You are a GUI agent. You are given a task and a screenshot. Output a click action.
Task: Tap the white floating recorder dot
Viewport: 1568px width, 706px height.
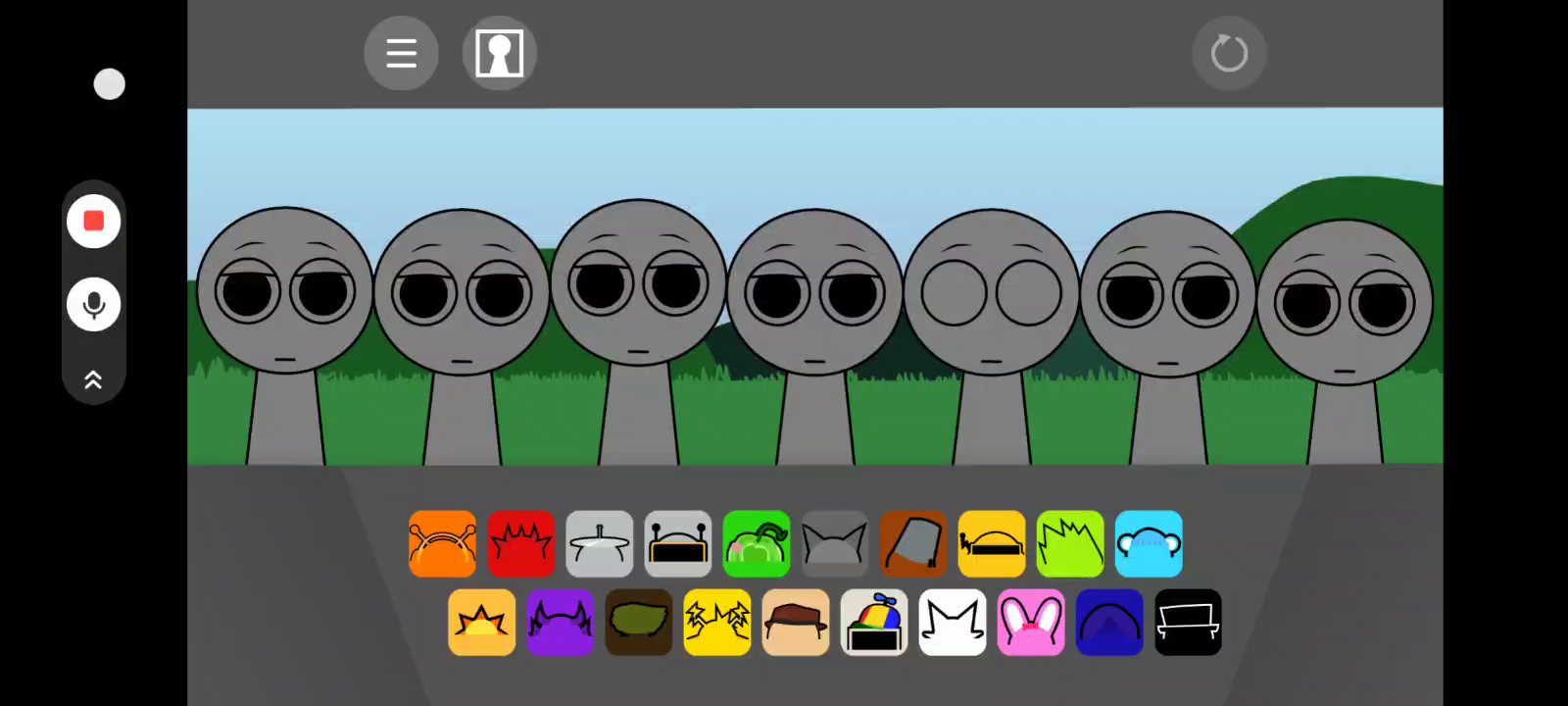coord(109,84)
